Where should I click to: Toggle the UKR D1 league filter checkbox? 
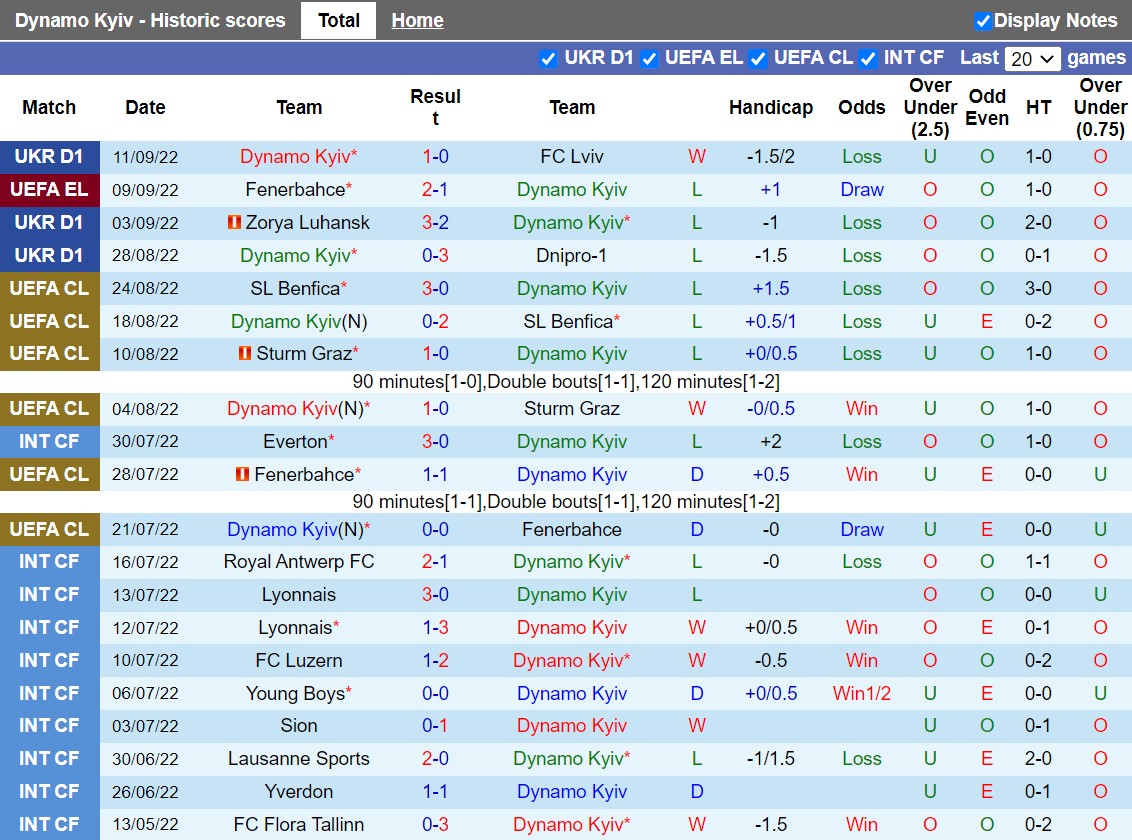[548, 58]
